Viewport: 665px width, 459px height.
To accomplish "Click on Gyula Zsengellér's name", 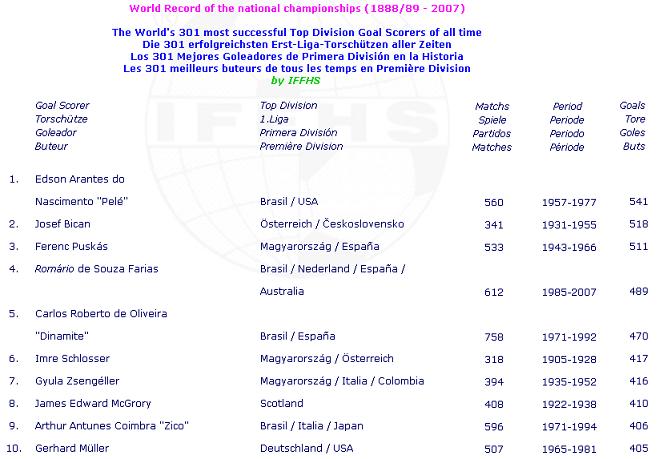I will (76, 381).
